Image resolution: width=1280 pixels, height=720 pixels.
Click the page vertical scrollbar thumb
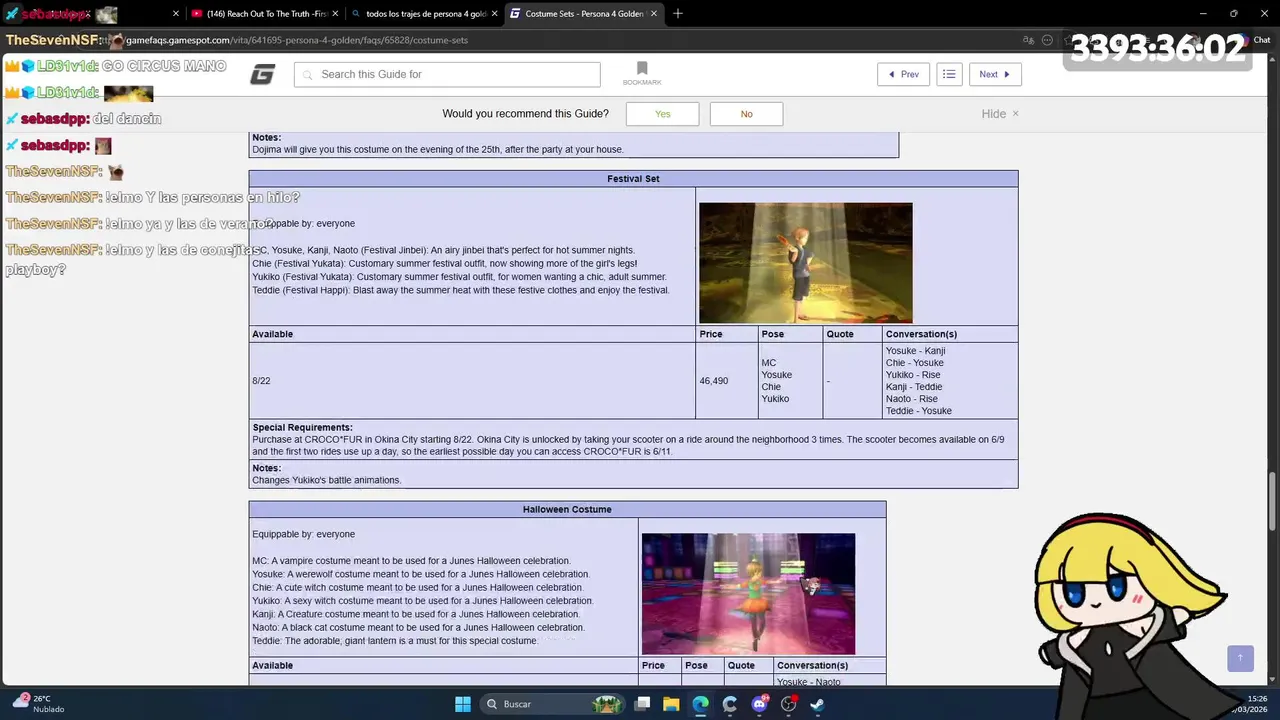(1273, 500)
